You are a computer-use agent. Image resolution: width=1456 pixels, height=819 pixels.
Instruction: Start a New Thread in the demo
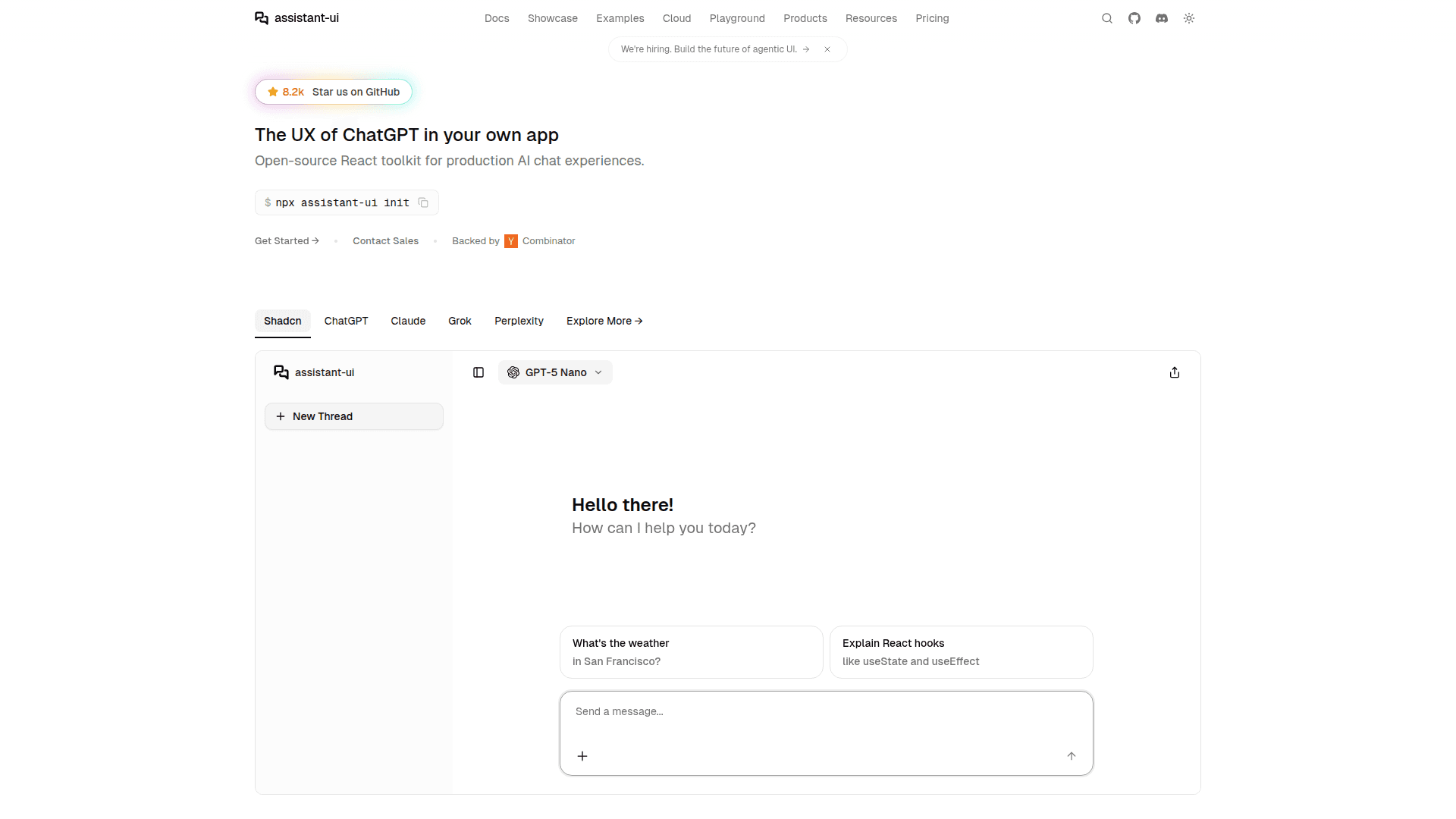[353, 416]
